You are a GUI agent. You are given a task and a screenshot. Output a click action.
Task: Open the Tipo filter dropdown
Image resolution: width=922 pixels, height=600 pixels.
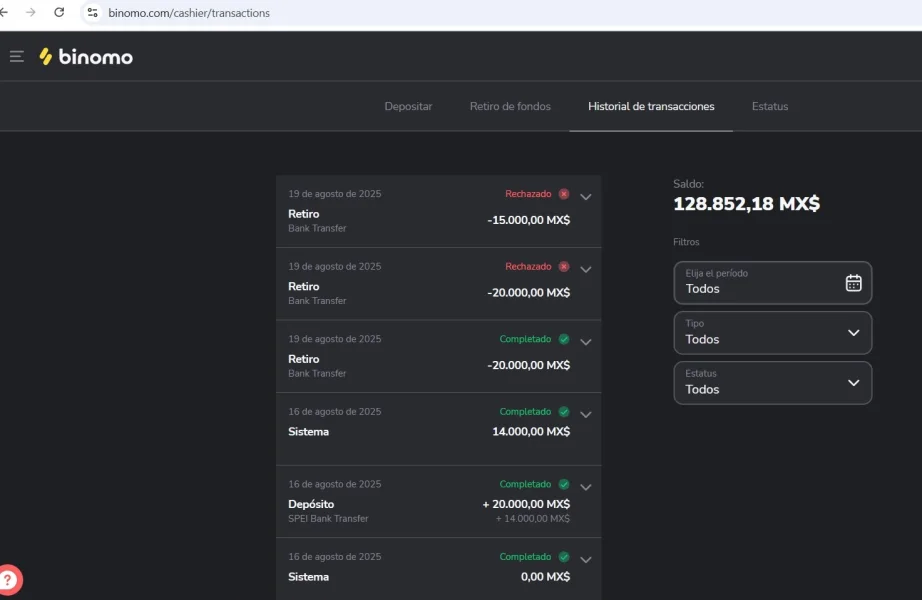[x=772, y=333]
